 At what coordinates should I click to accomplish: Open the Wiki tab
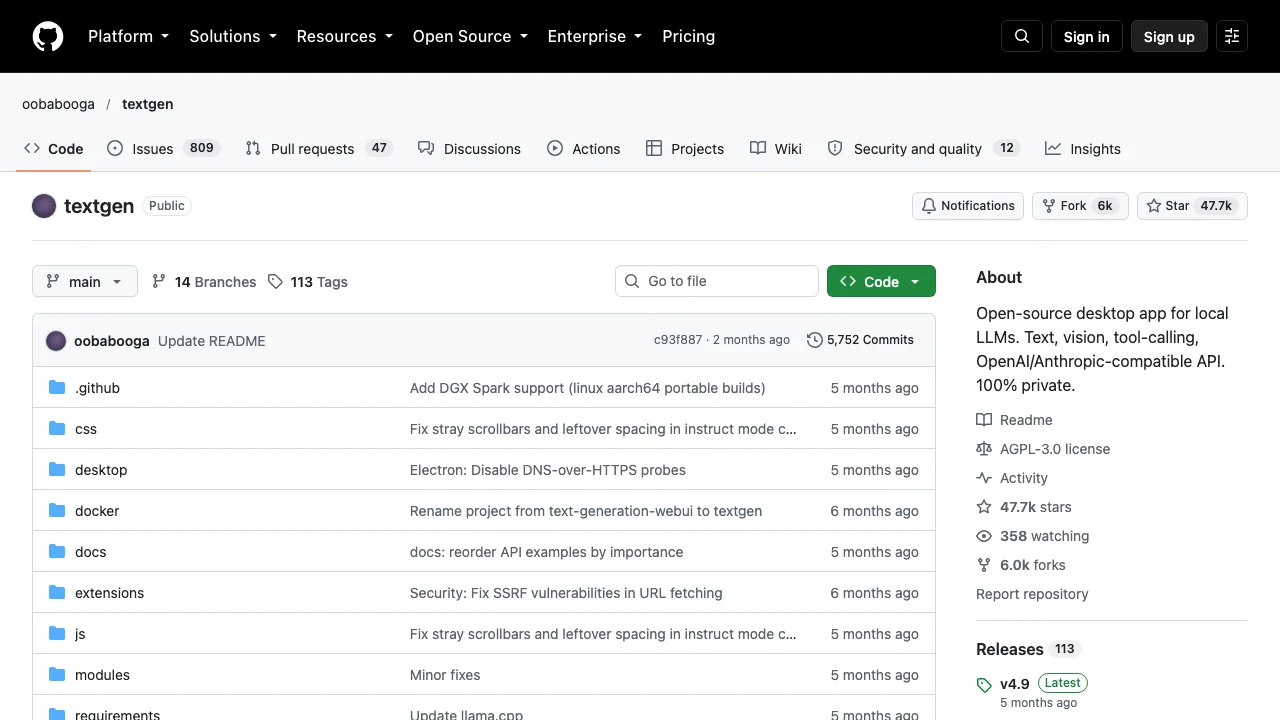click(776, 149)
